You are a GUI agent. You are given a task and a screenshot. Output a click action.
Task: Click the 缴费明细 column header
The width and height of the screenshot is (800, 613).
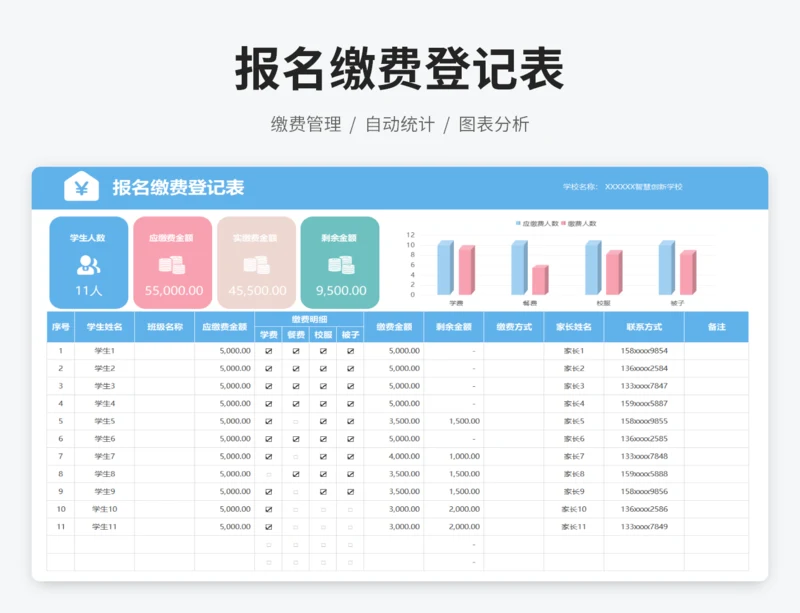coord(309,319)
